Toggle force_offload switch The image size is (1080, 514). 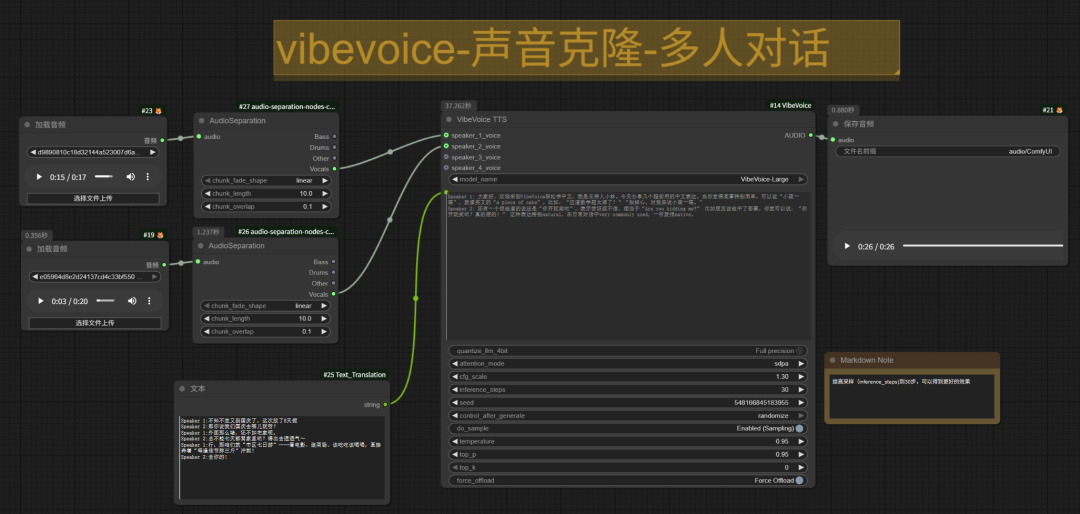coord(799,480)
